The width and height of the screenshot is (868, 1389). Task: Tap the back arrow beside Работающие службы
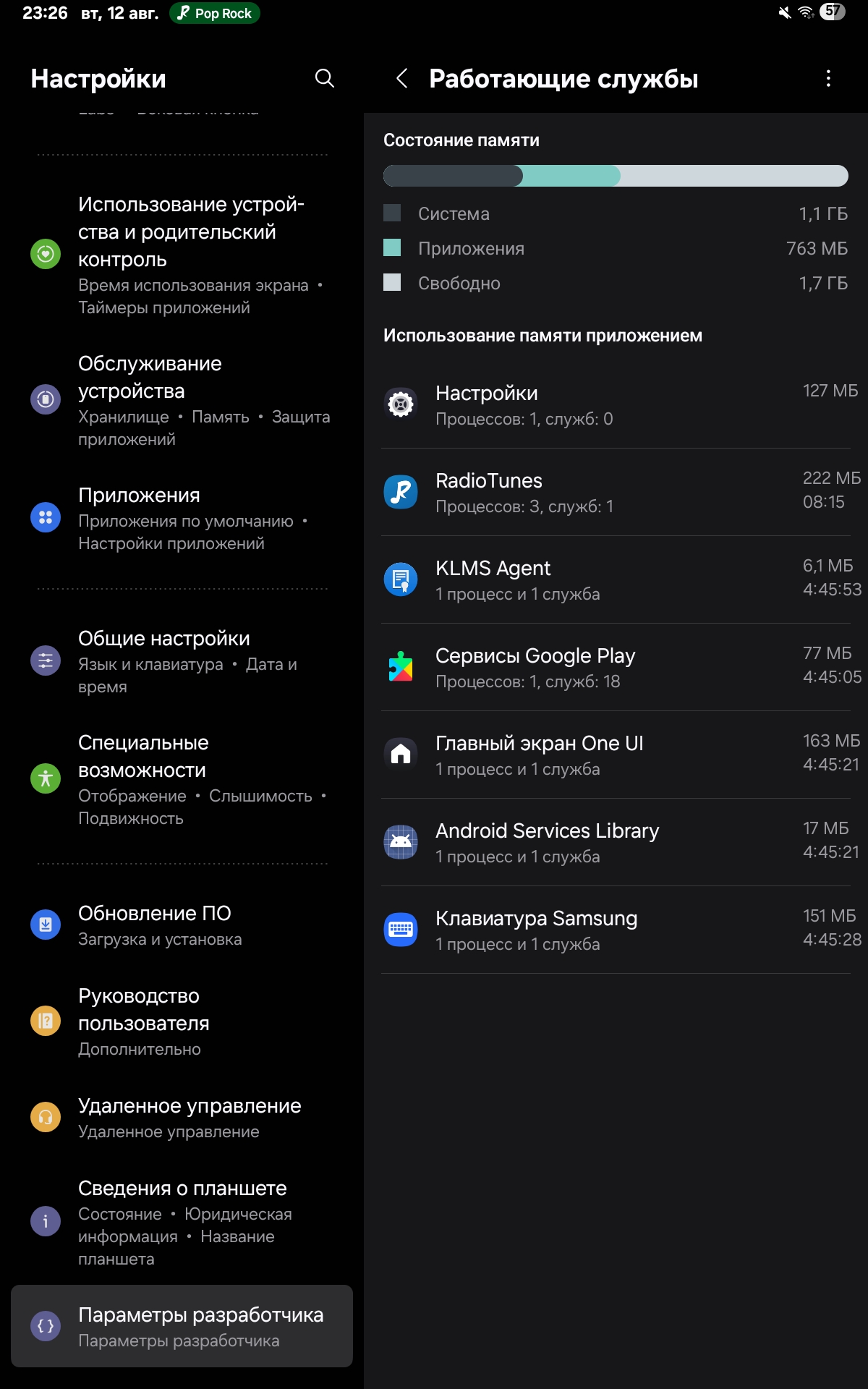pos(402,78)
